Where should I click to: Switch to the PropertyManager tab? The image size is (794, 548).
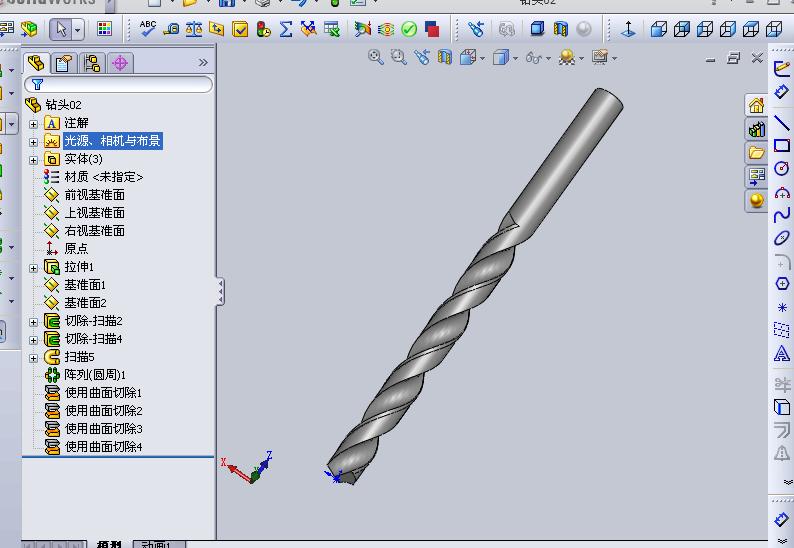64,63
